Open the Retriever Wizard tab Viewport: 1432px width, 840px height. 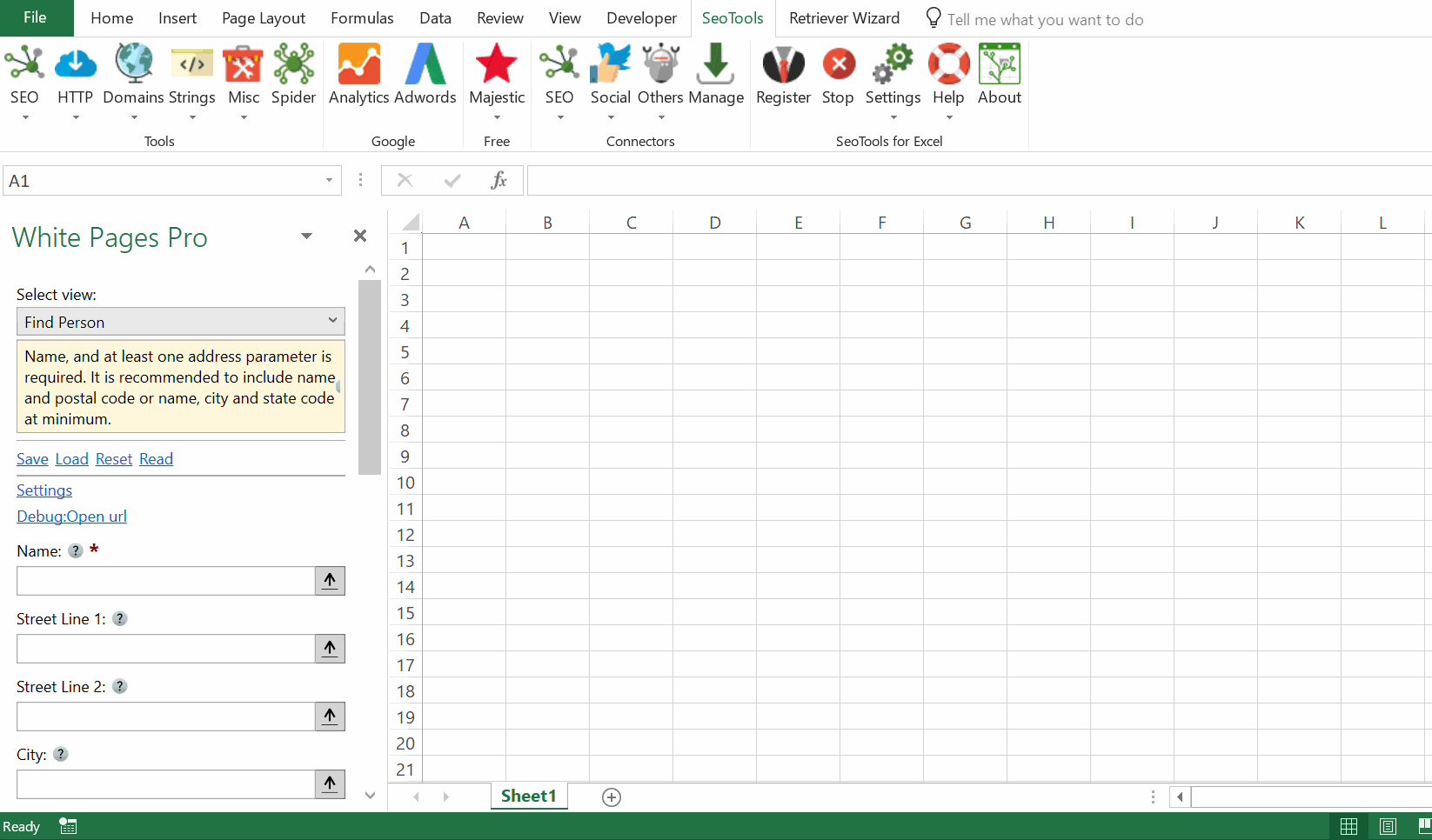pyautogui.click(x=844, y=18)
